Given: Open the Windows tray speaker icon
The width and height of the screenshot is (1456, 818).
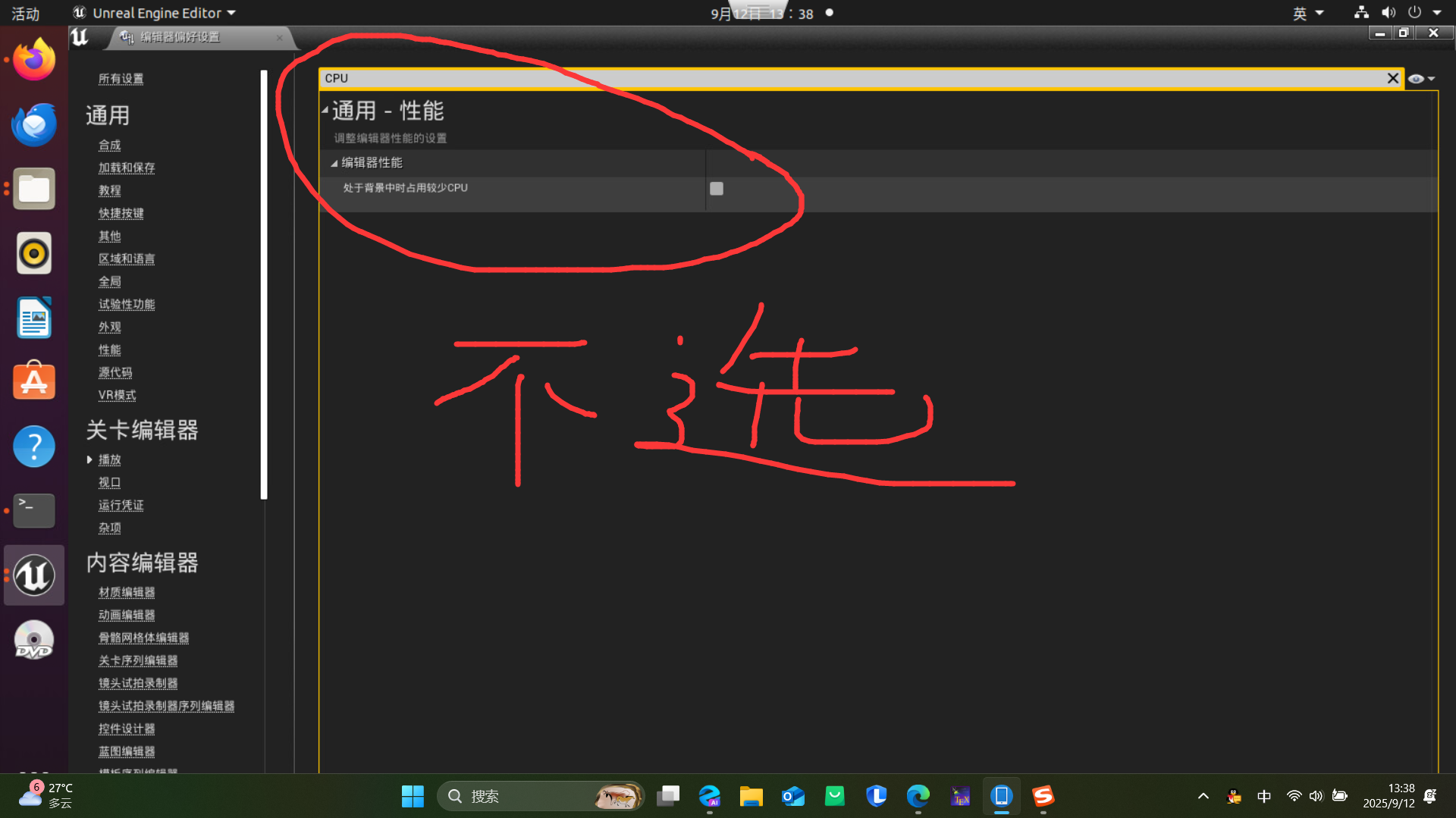Looking at the screenshot, I should pyautogui.click(x=1316, y=796).
